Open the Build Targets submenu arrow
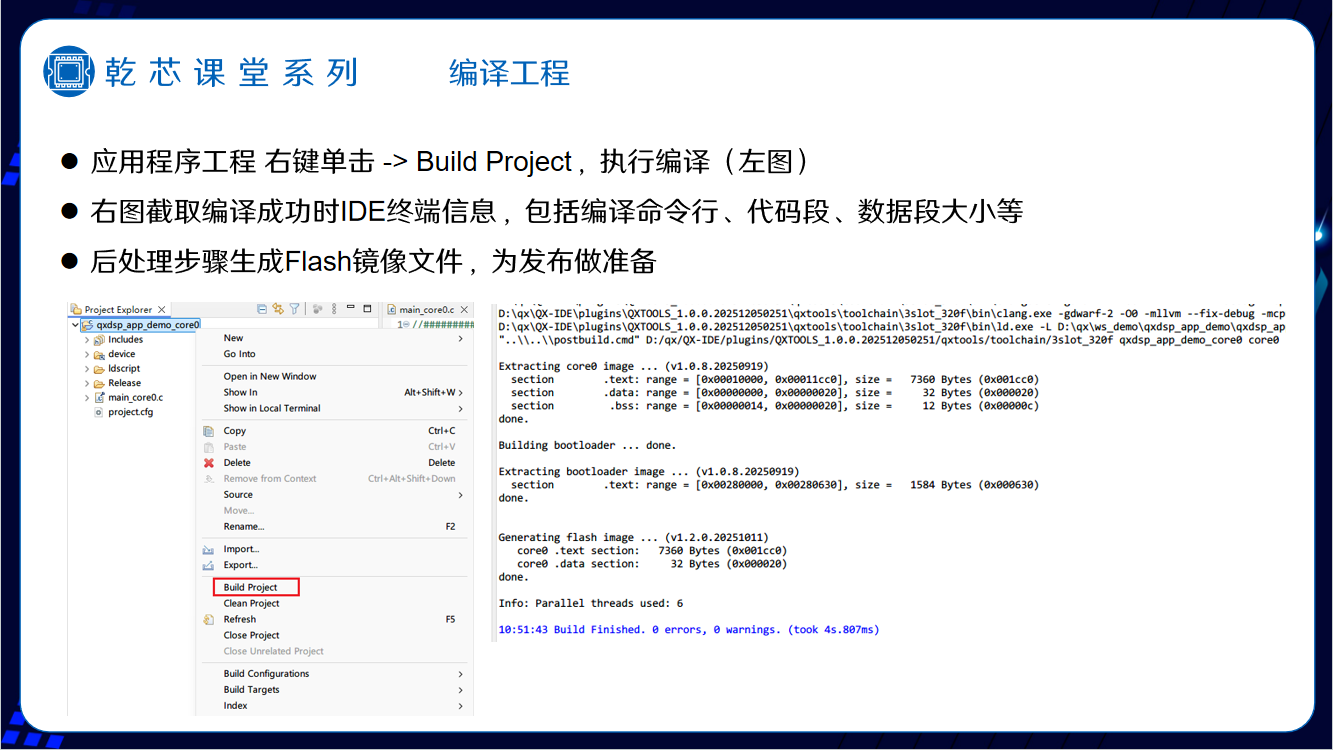This screenshot has width=1333, height=750. pos(460,690)
